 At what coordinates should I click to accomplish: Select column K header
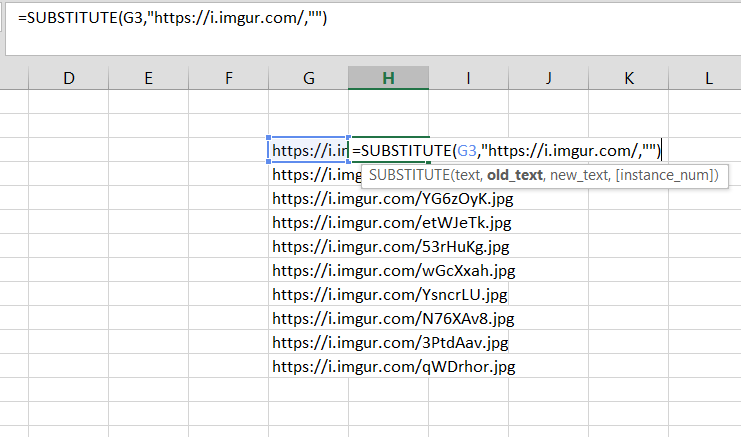(629, 77)
